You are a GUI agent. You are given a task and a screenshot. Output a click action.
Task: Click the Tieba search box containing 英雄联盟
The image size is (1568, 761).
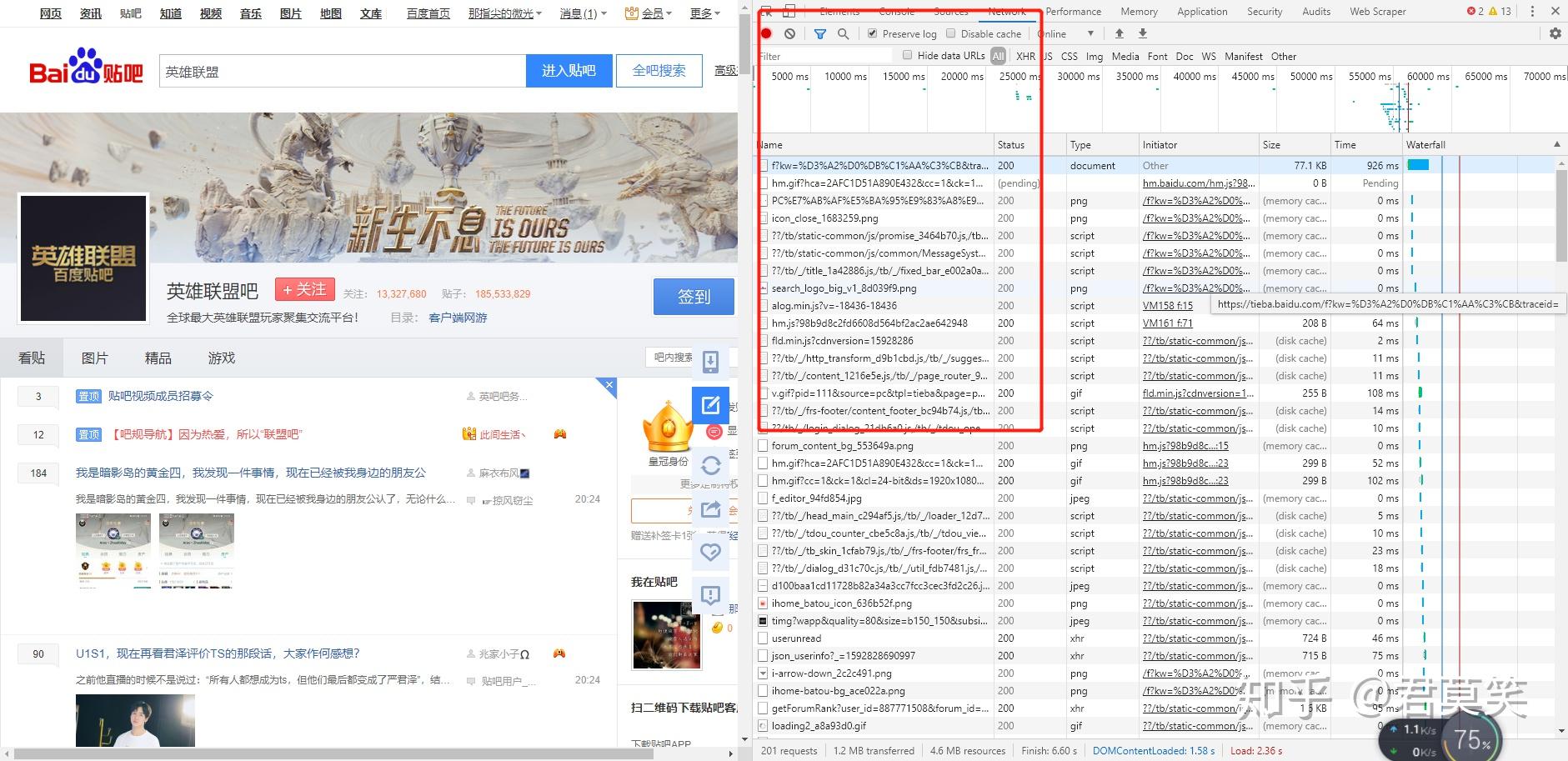point(343,72)
